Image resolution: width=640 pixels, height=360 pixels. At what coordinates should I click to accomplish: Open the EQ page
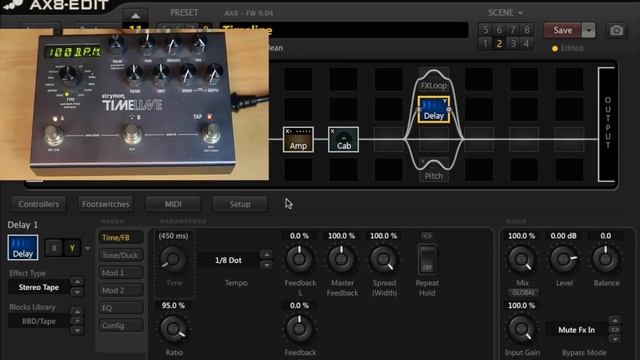(121, 308)
